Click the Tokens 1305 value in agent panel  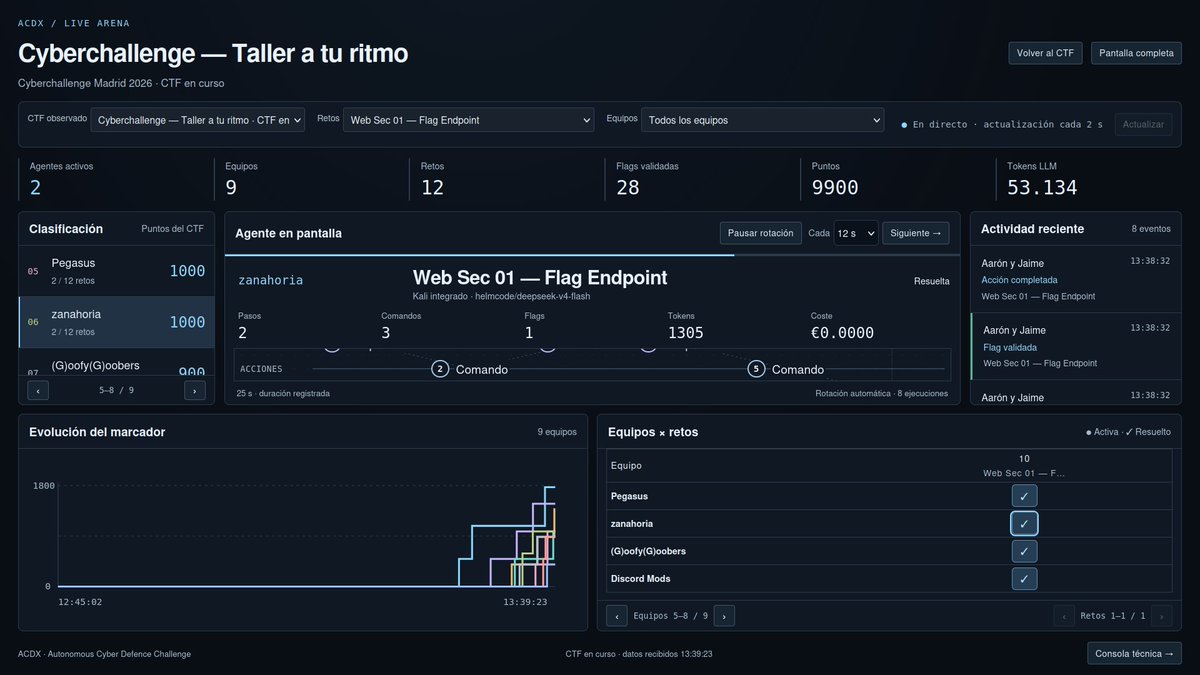[686, 333]
